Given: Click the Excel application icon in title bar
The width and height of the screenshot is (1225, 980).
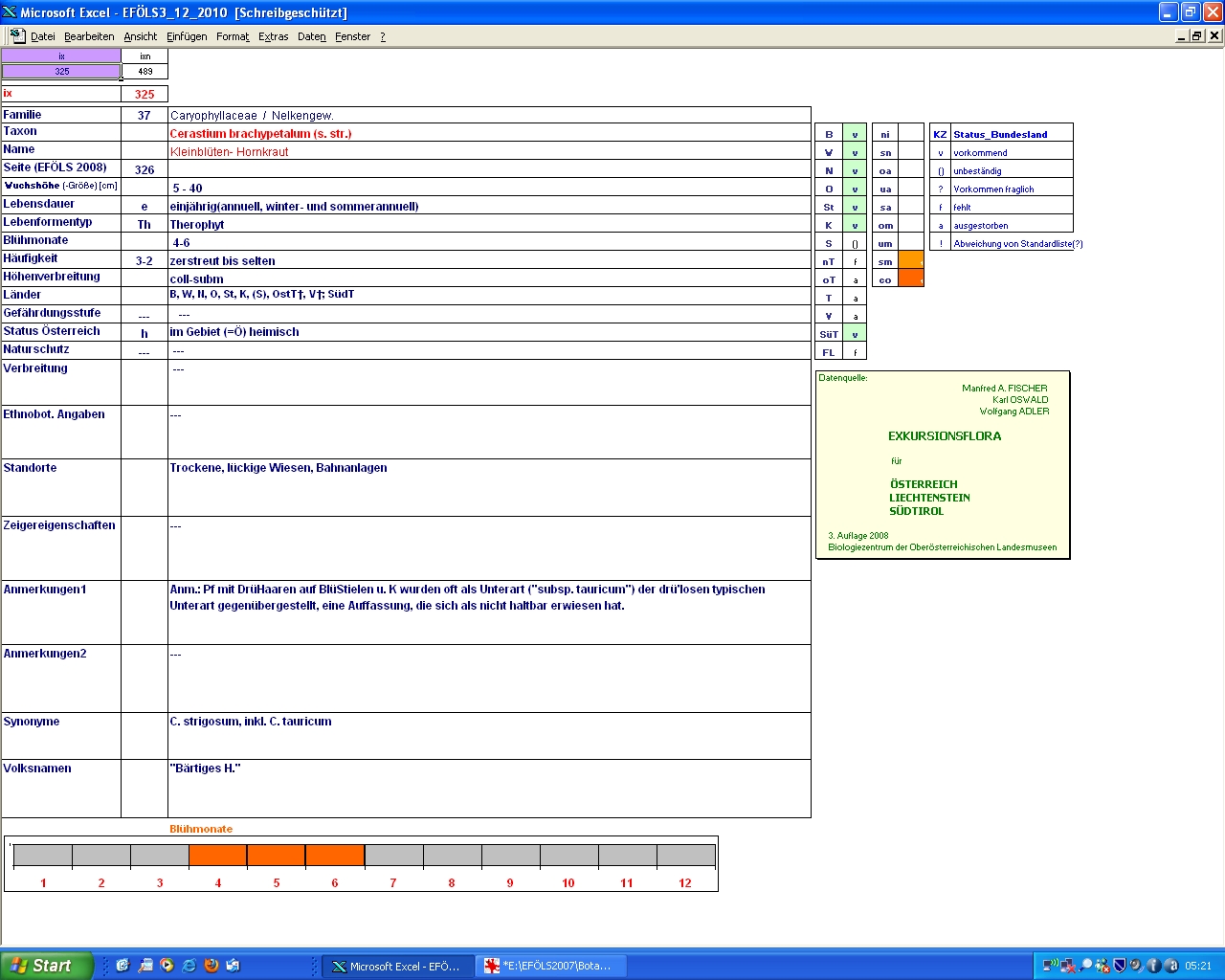Looking at the screenshot, I should tap(10, 12).
